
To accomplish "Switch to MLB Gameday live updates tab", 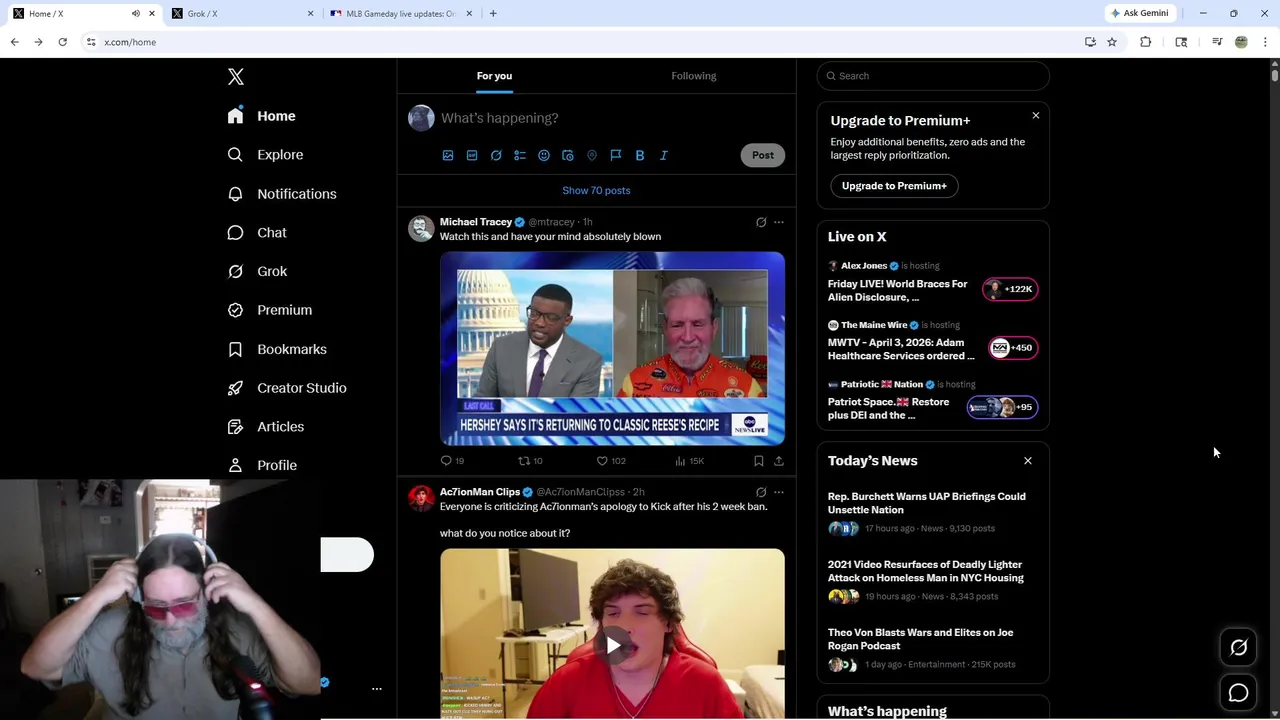I will 401,13.
